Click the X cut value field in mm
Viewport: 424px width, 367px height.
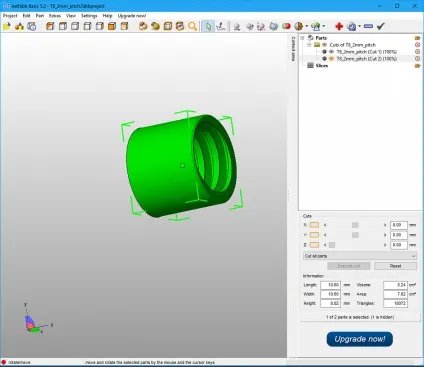click(x=399, y=225)
